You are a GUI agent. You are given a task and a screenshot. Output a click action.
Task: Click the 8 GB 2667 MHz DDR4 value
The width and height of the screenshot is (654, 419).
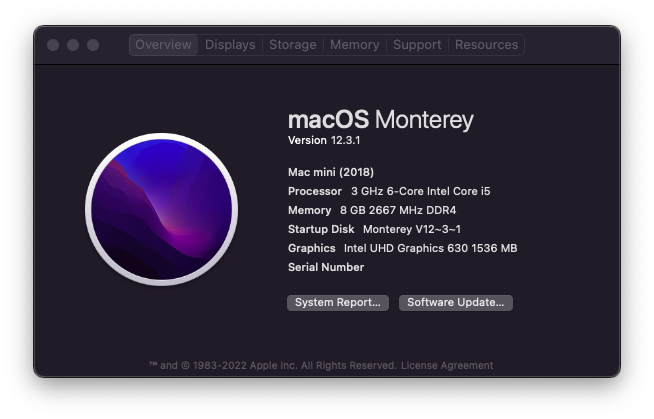(x=398, y=210)
